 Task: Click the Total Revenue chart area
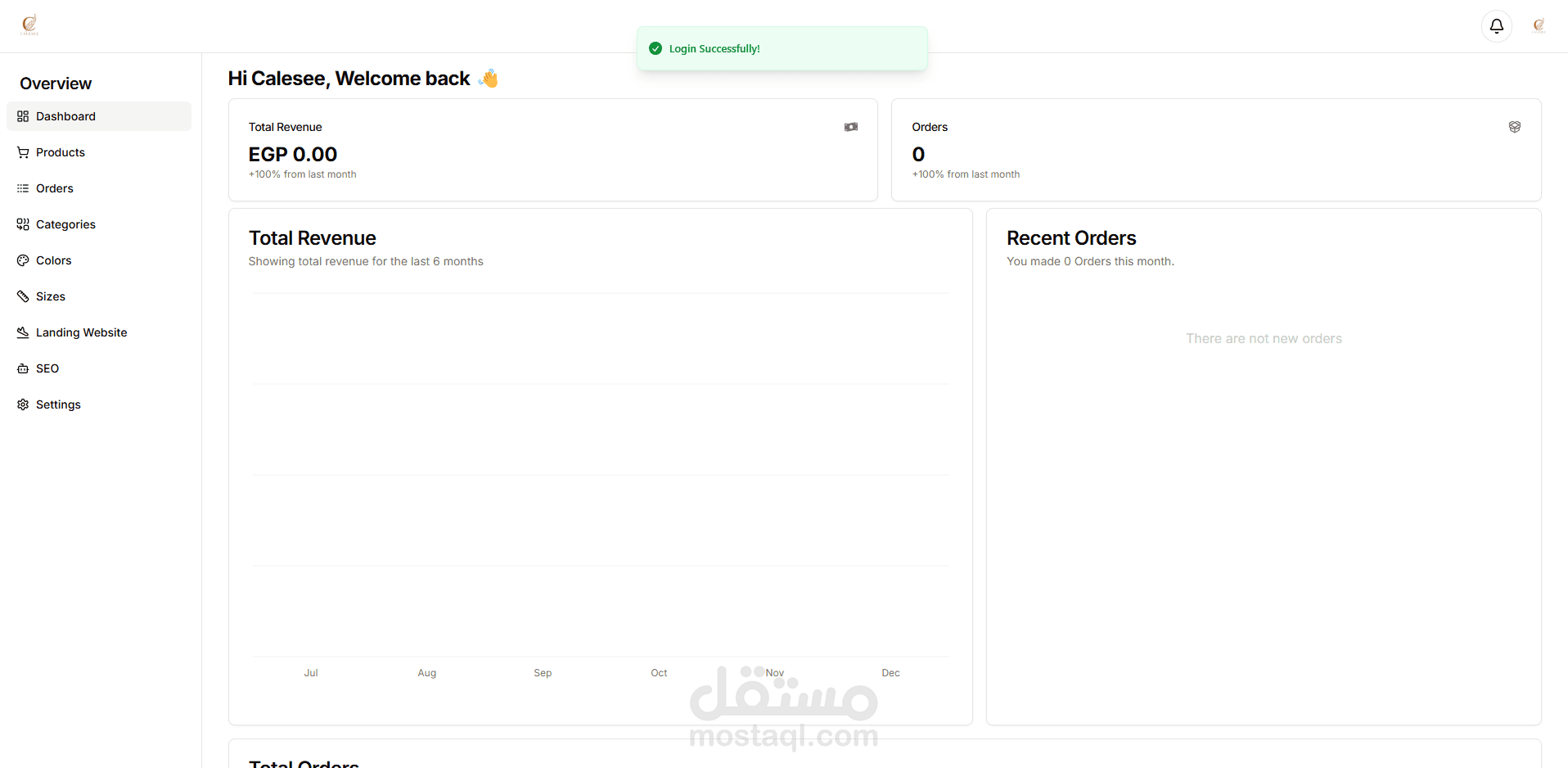tap(600, 475)
